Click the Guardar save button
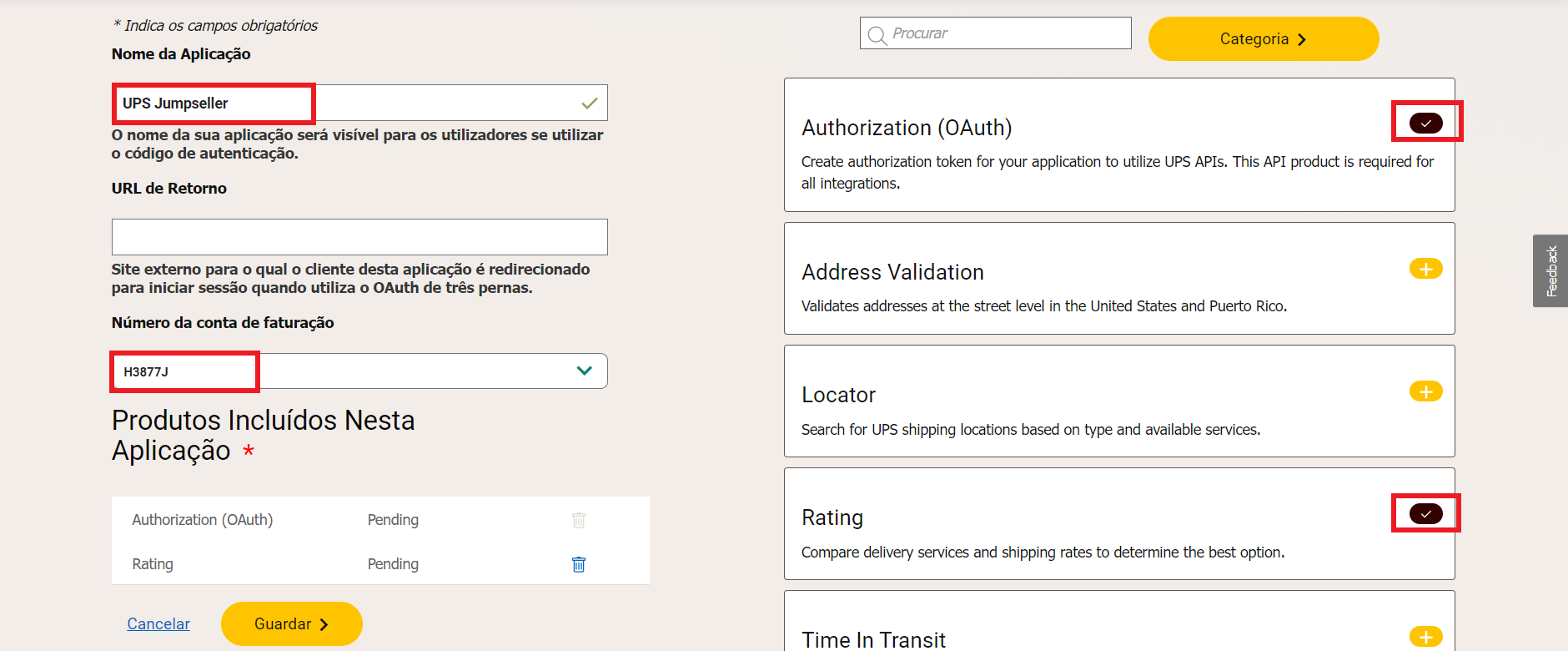This screenshot has height=651, width=1568. click(x=291, y=623)
